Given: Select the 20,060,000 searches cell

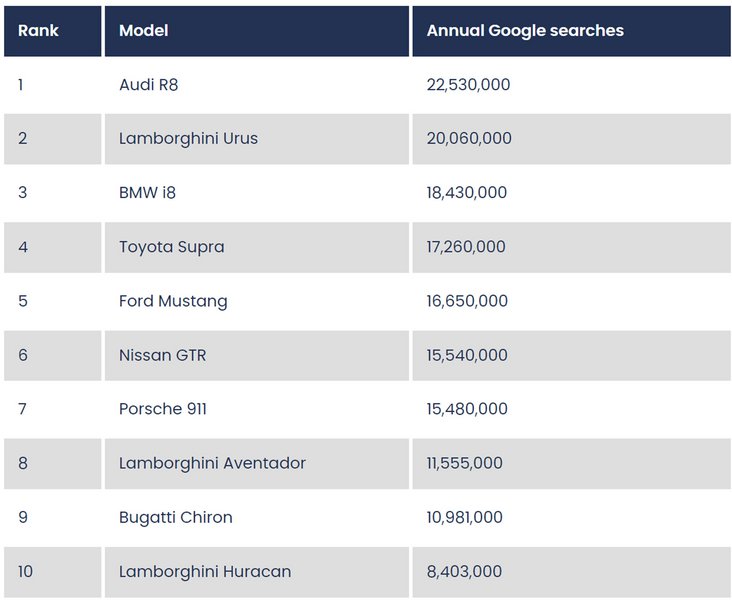Looking at the screenshot, I should pyautogui.click(x=469, y=139).
